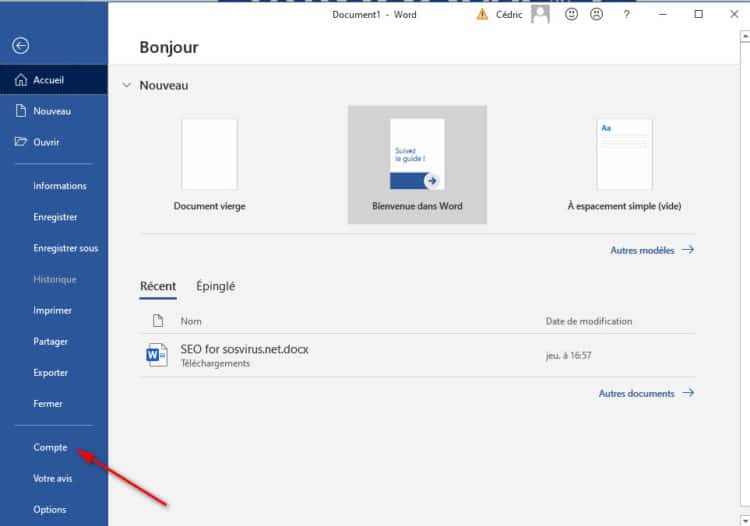
Task: Open the help question mark icon
Action: point(627,14)
